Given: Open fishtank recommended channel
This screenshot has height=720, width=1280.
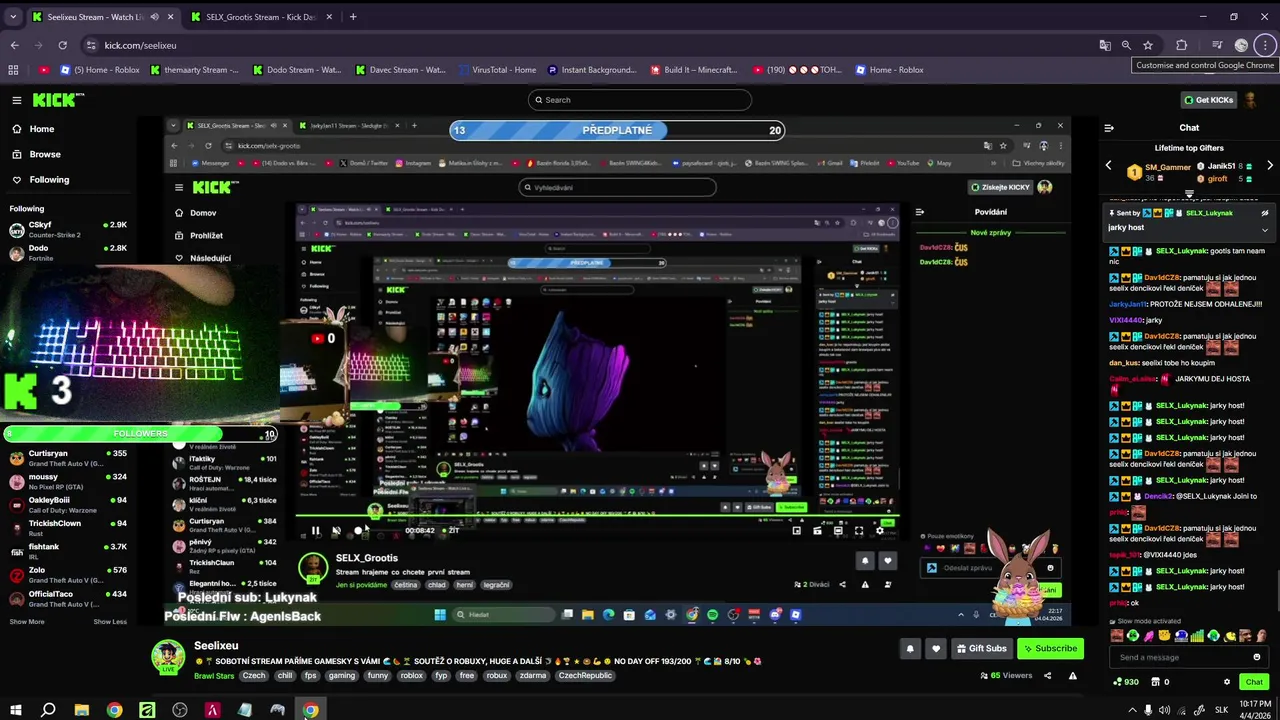Looking at the screenshot, I should (68, 552).
